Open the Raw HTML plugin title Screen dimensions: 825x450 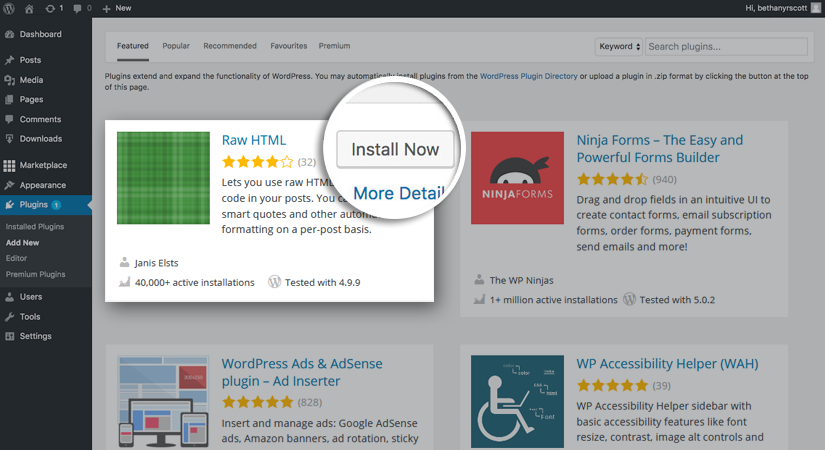[254, 141]
